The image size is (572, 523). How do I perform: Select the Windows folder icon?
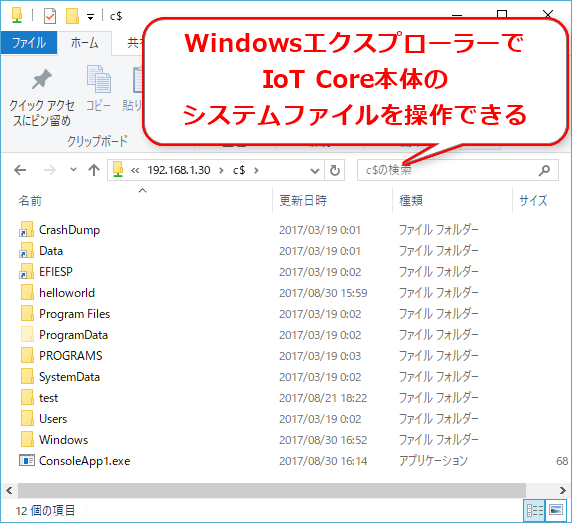[x=27, y=439]
